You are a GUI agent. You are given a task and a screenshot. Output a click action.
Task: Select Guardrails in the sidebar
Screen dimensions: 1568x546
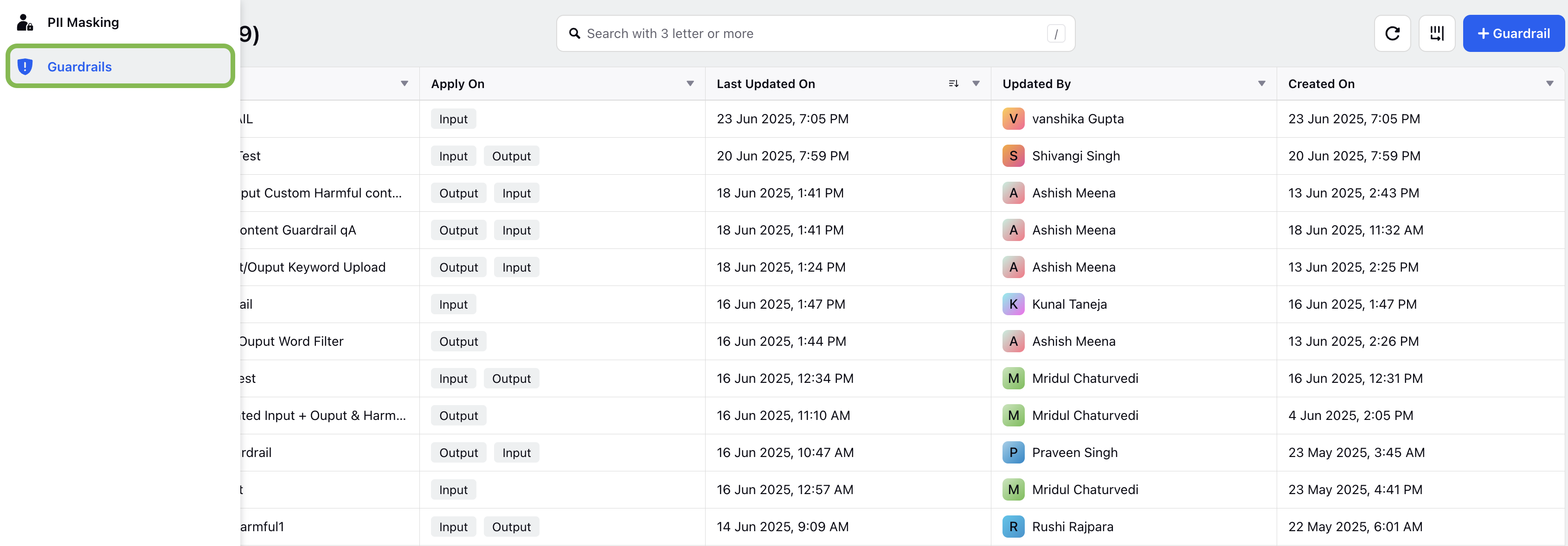[x=120, y=66]
